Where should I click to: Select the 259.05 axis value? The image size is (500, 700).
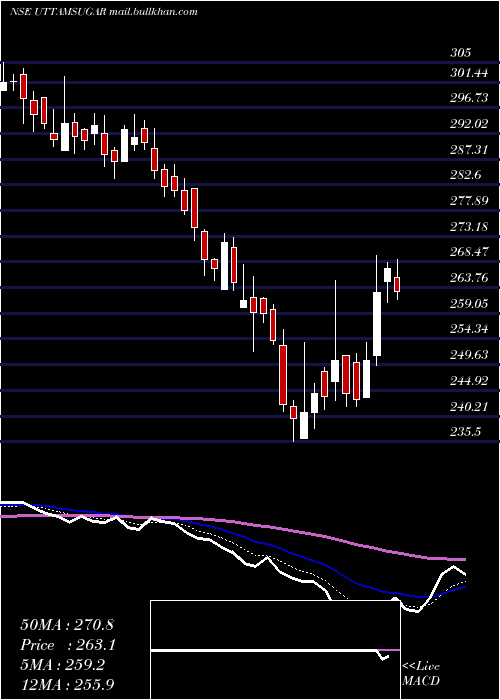tap(469, 304)
